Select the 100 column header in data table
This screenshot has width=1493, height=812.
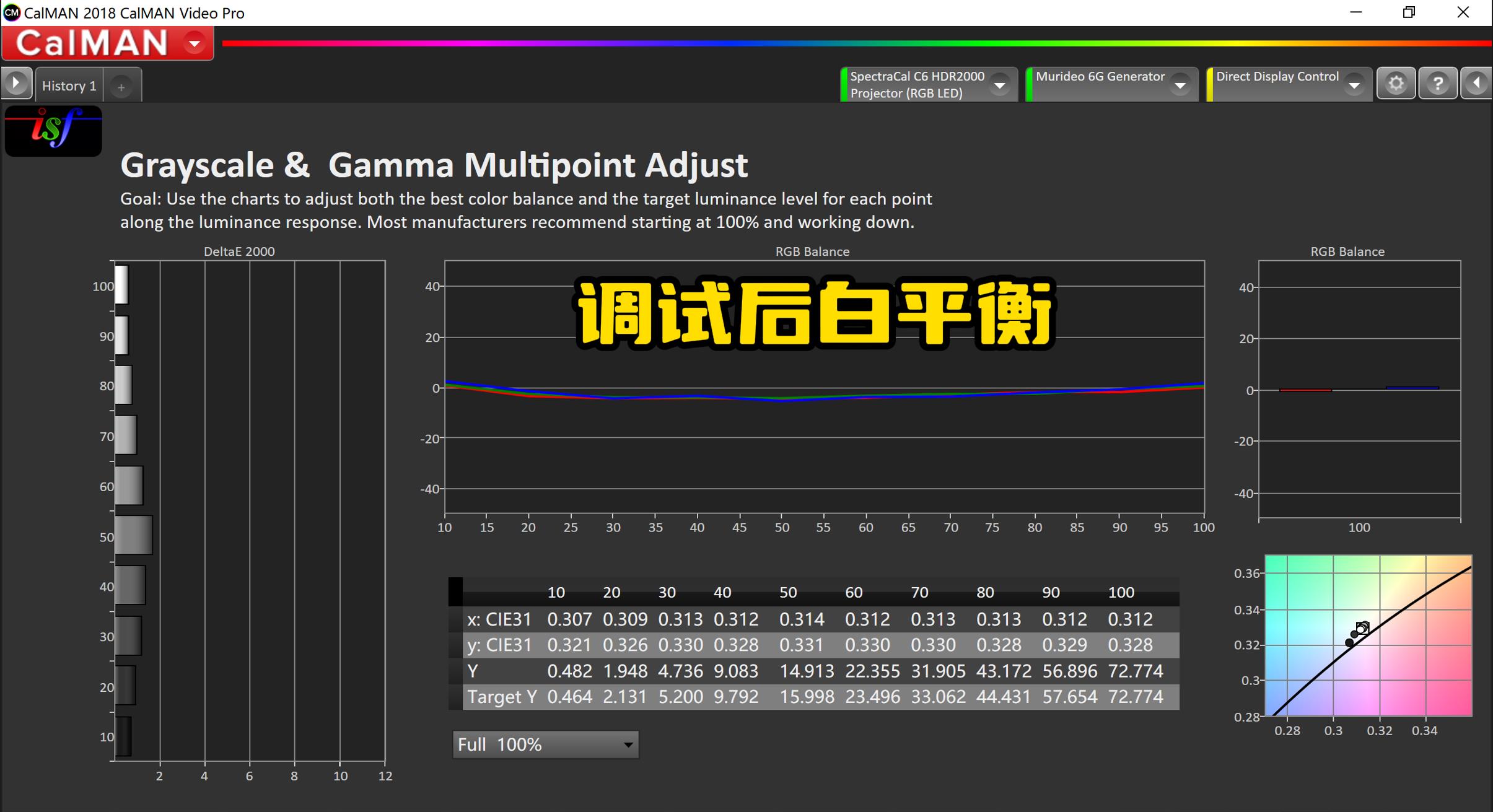click(x=1121, y=592)
